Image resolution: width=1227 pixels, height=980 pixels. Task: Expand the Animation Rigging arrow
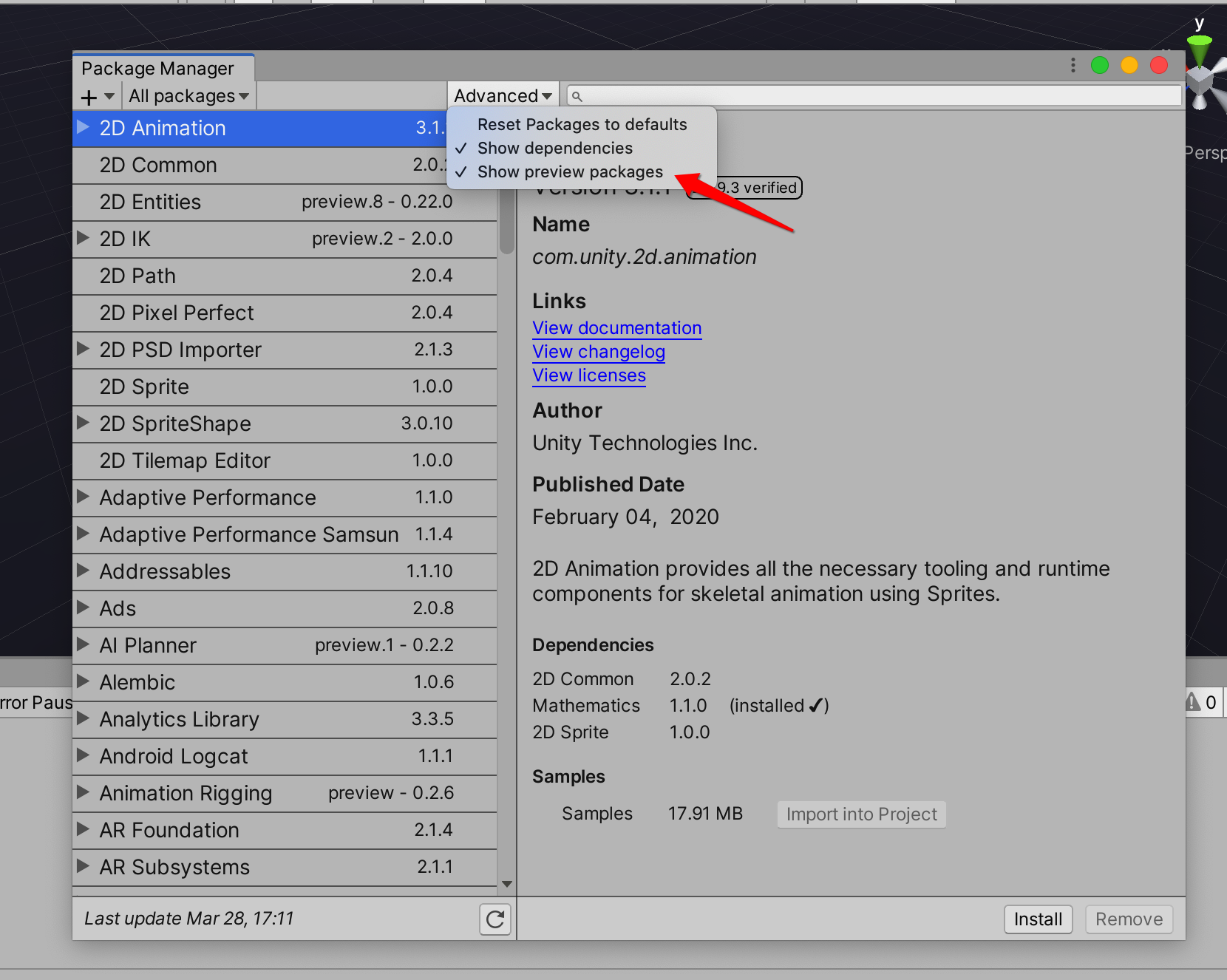click(84, 792)
